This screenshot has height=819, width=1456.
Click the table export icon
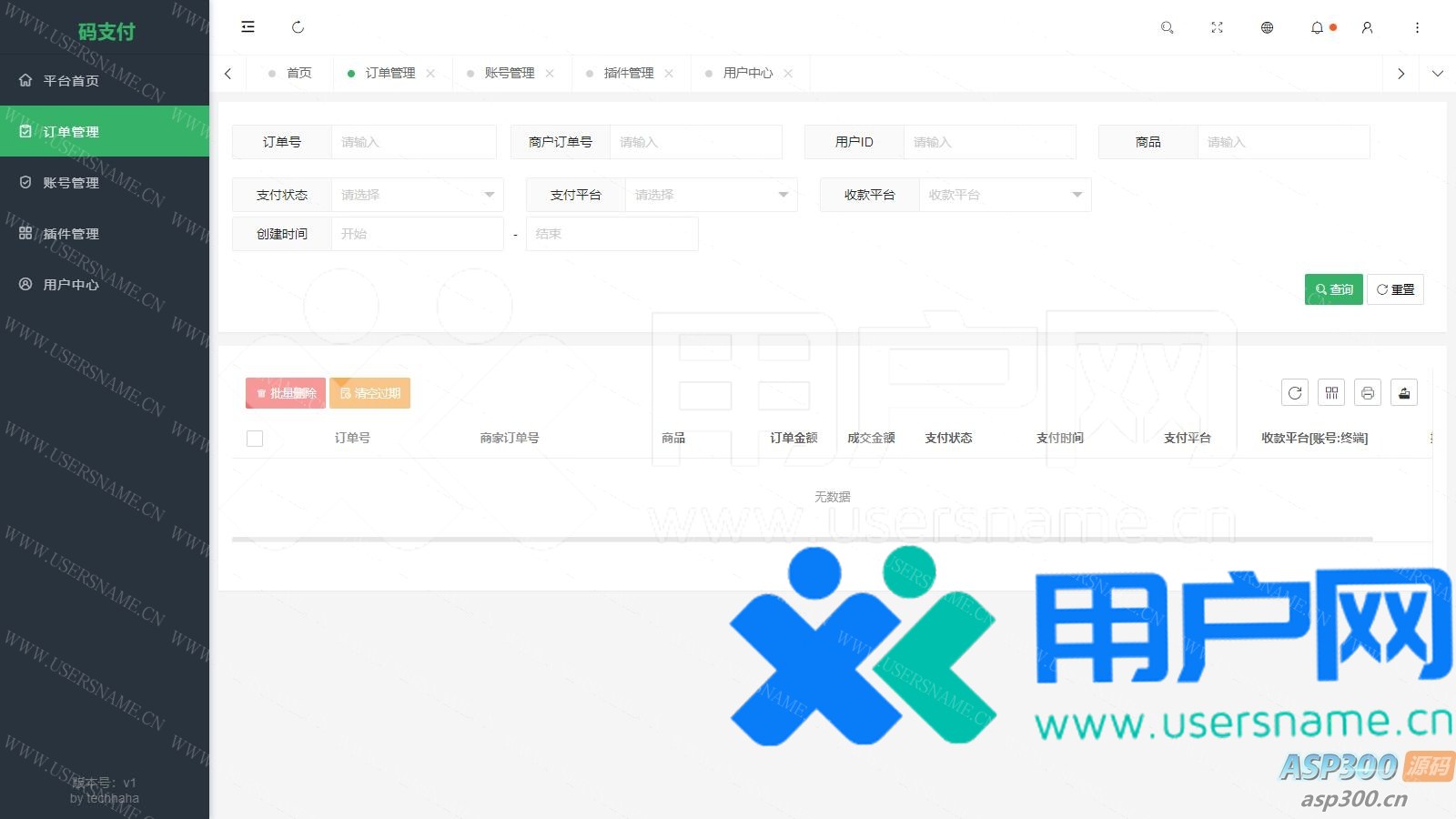(1404, 392)
